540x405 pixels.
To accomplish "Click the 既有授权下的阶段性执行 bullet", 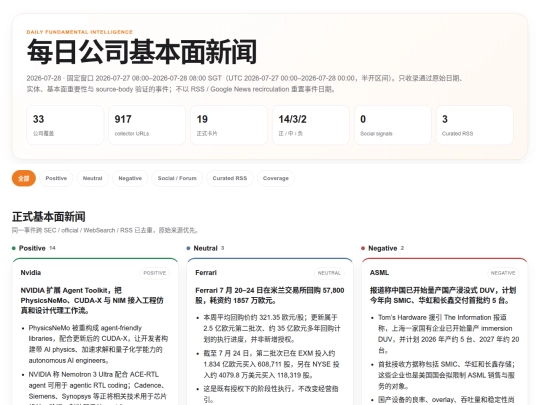I will pos(271,394).
